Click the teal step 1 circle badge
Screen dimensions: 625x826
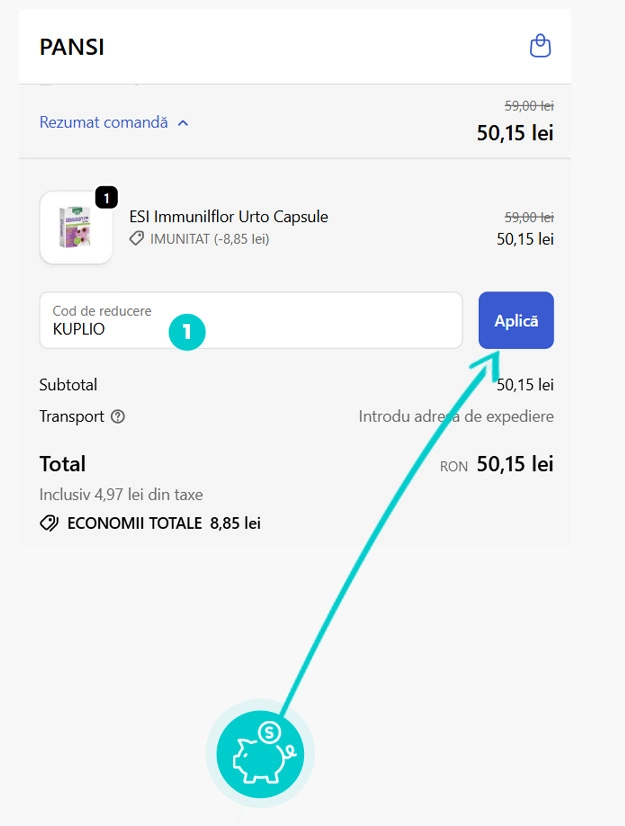coord(187,331)
